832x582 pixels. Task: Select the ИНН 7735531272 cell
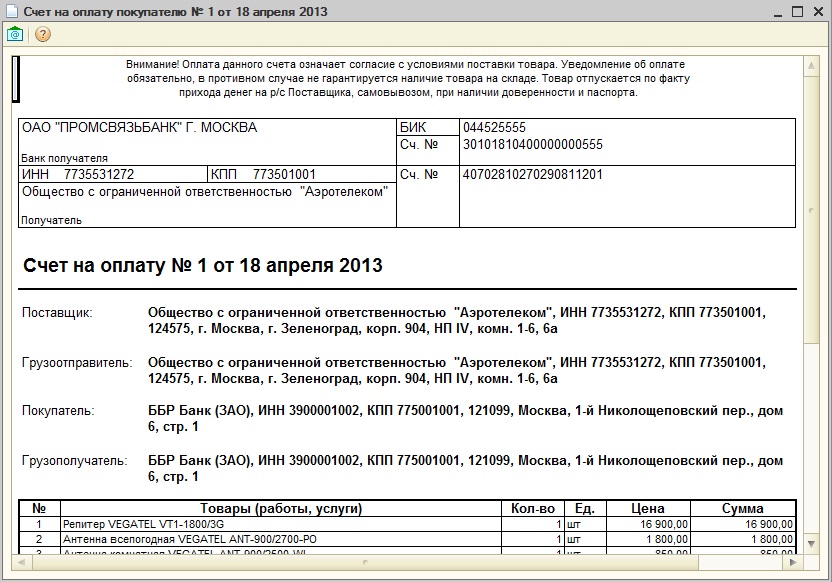point(112,174)
